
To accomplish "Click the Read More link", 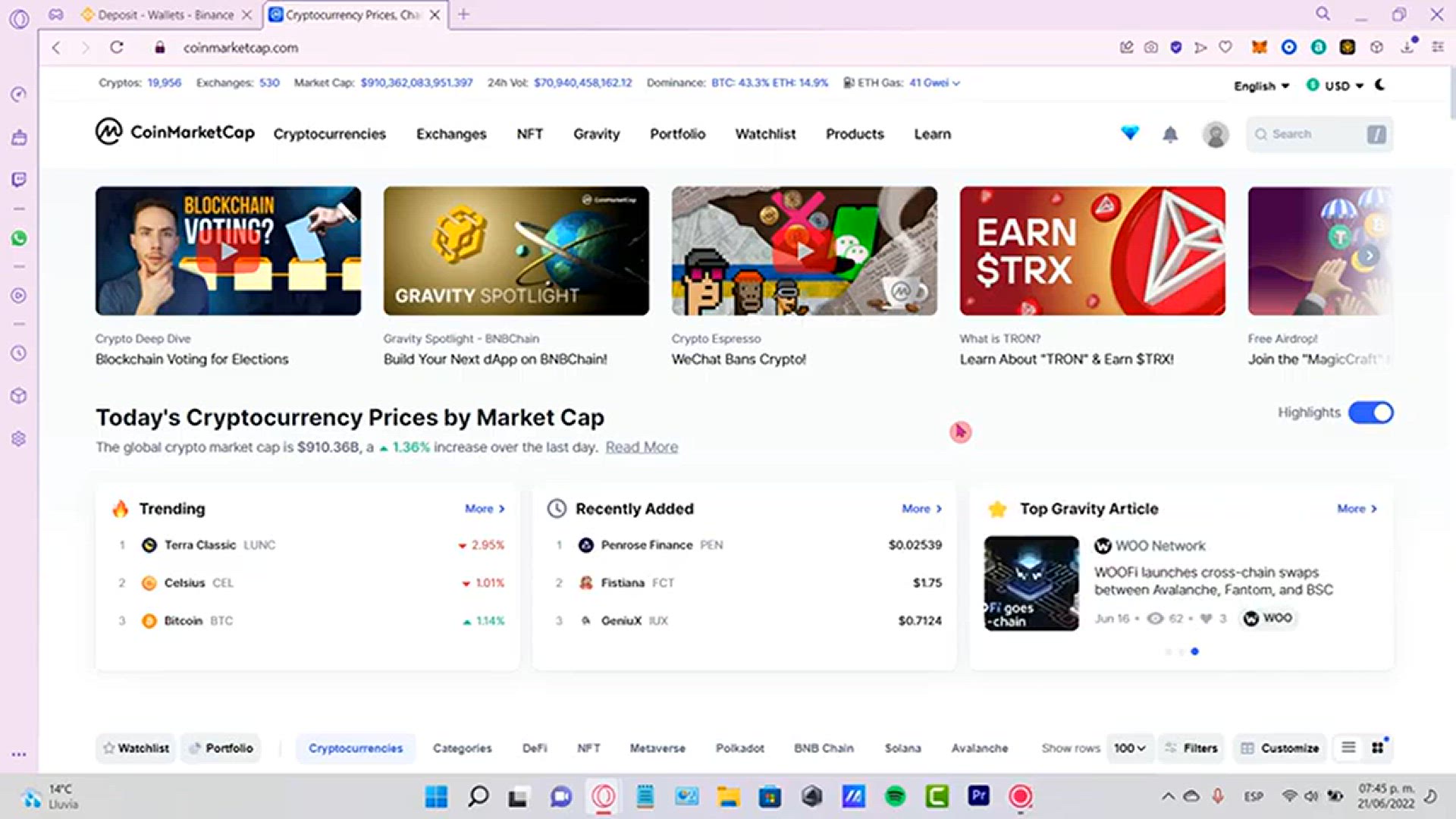I will click(x=642, y=447).
